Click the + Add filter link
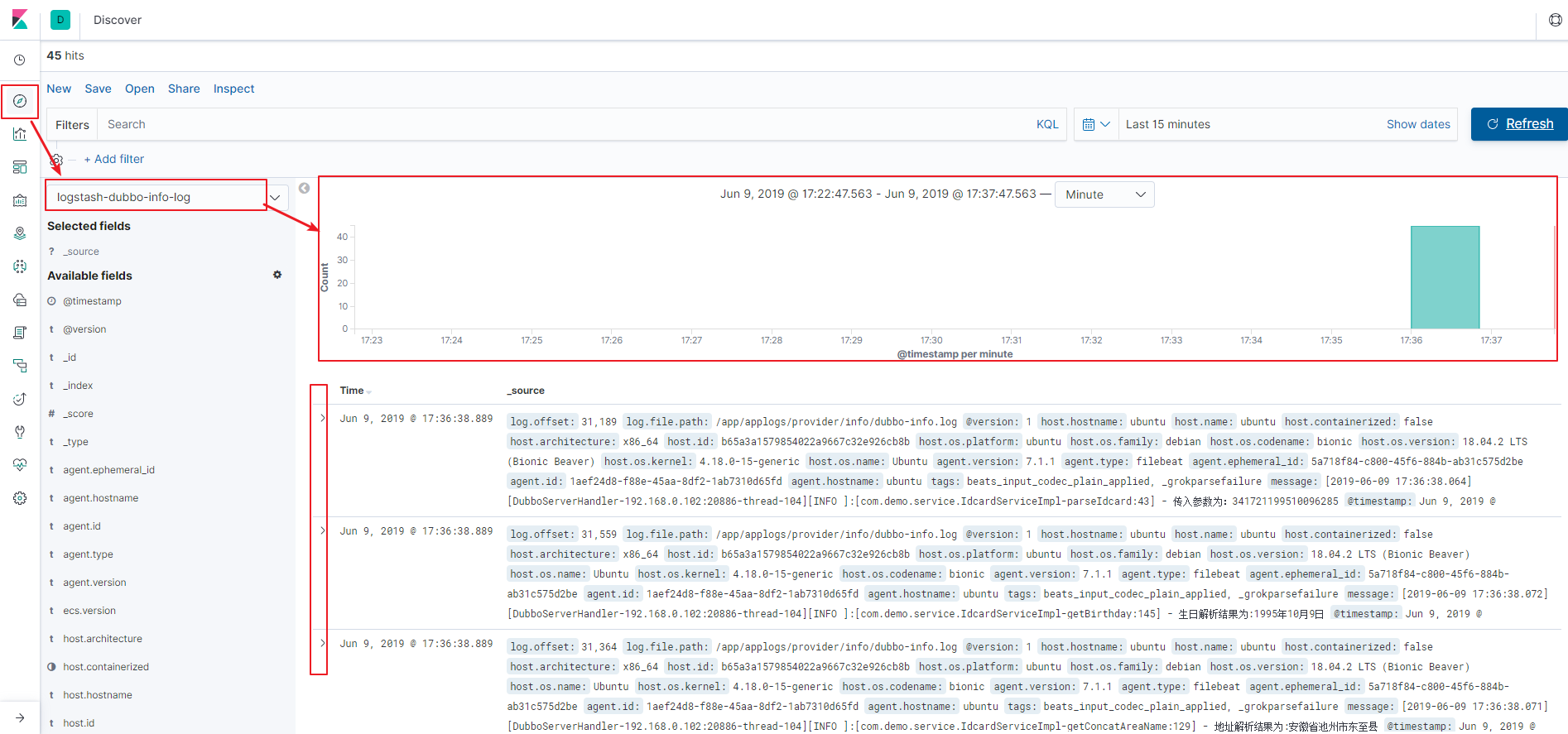The image size is (1568, 734). point(113,159)
